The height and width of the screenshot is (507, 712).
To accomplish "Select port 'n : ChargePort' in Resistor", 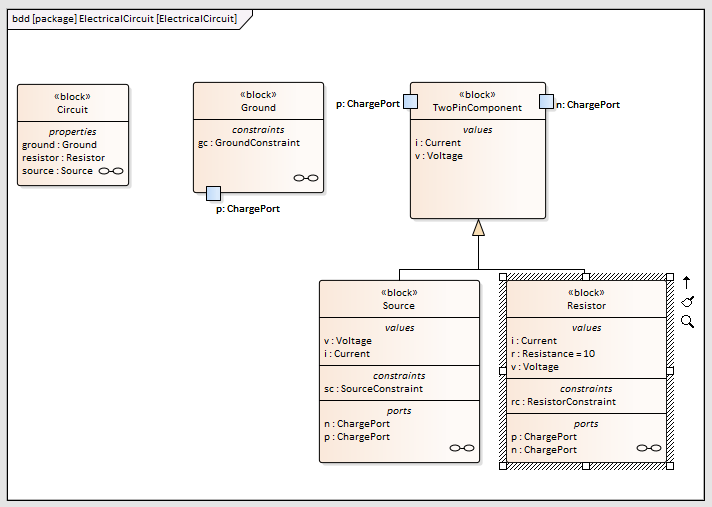I will coord(544,450).
